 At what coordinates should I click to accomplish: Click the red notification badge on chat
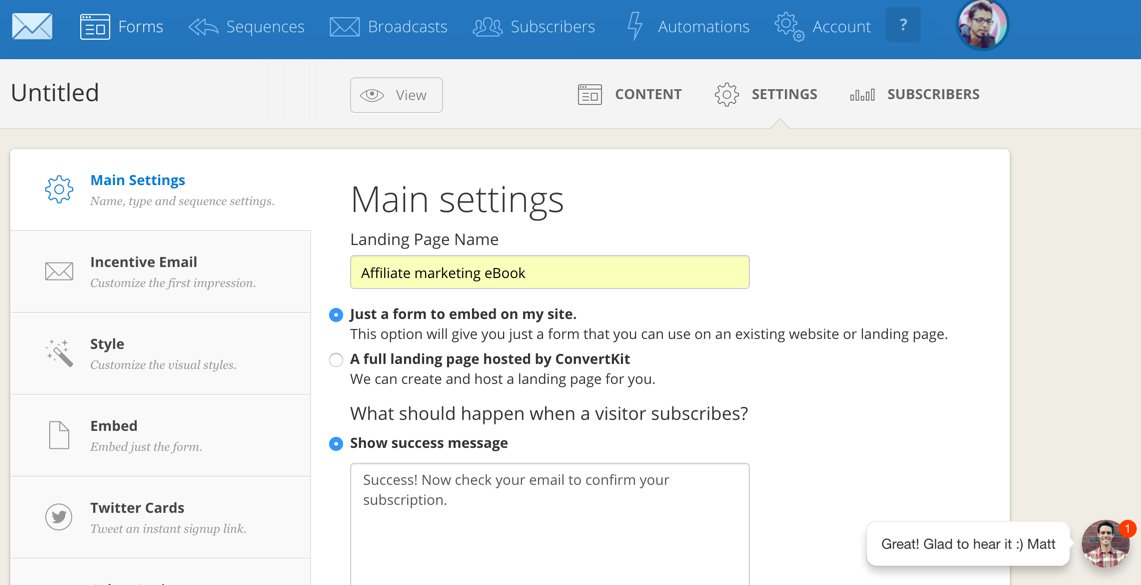click(x=1127, y=528)
